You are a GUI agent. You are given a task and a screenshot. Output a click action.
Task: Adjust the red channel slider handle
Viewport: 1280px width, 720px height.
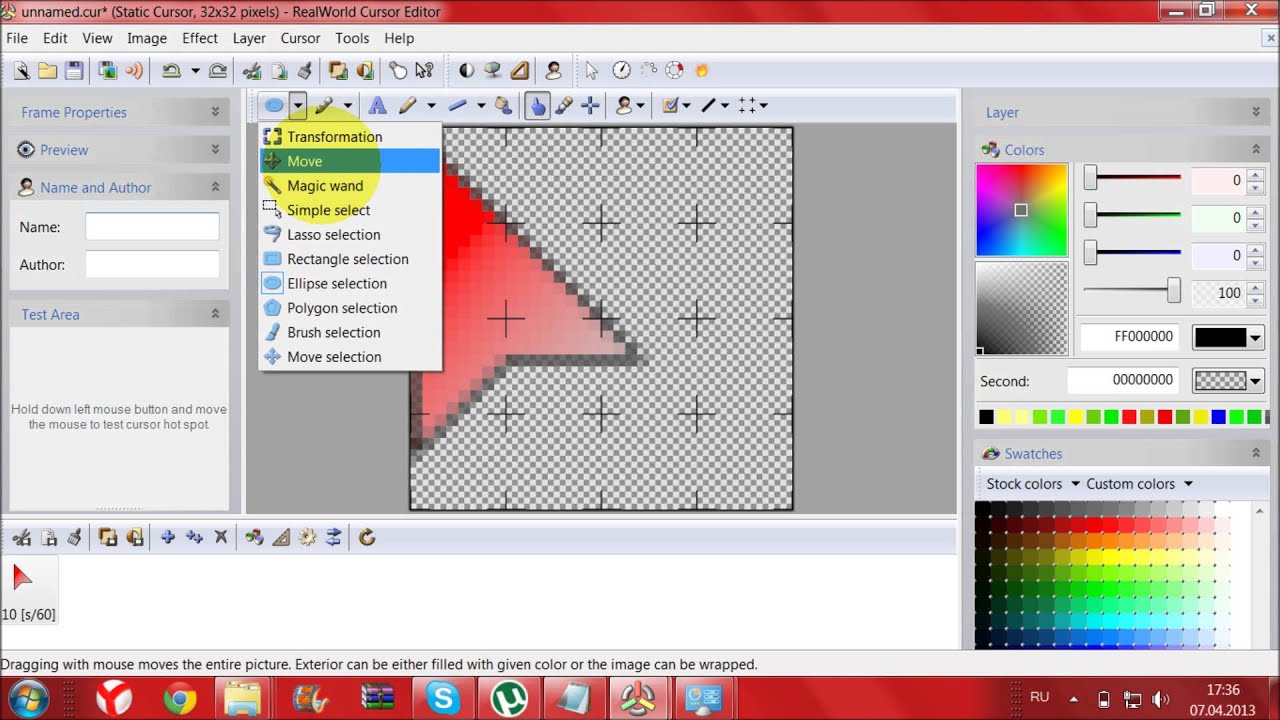[1091, 179]
